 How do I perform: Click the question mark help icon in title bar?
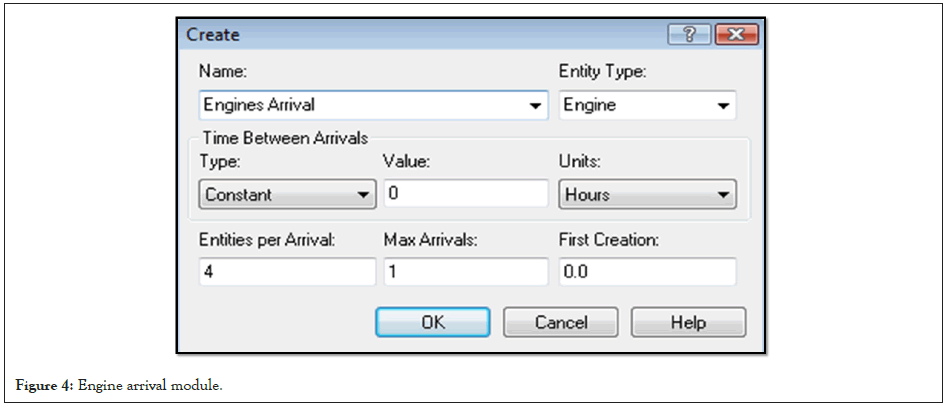pyautogui.click(x=689, y=35)
